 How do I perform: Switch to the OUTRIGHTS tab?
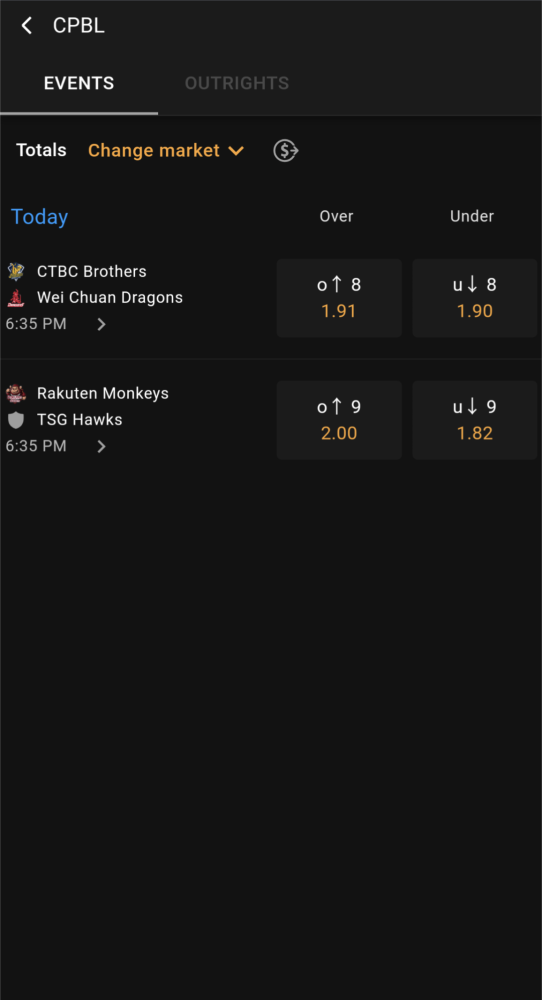(237, 84)
